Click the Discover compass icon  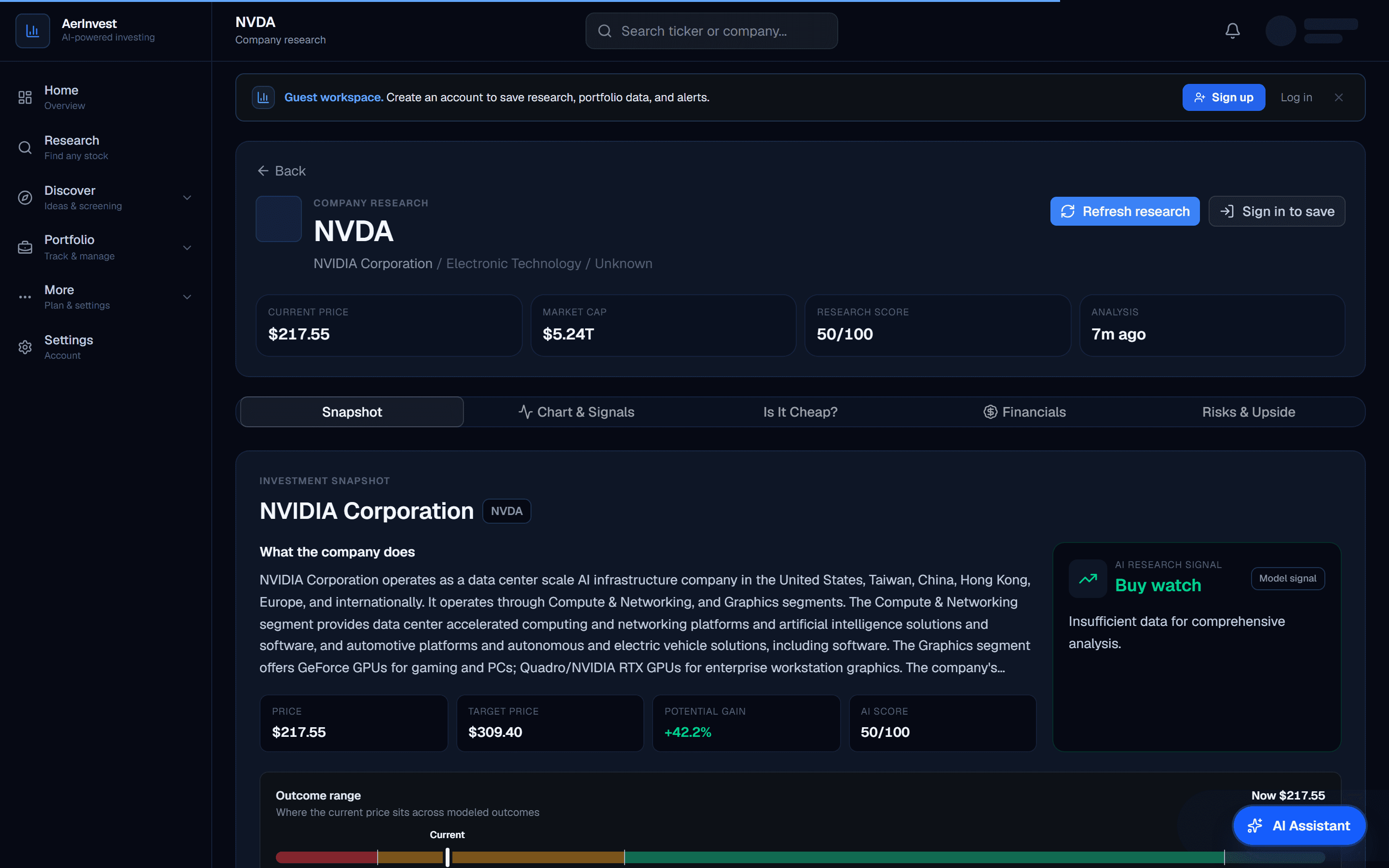pyautogui.click(x=25, y=198)
